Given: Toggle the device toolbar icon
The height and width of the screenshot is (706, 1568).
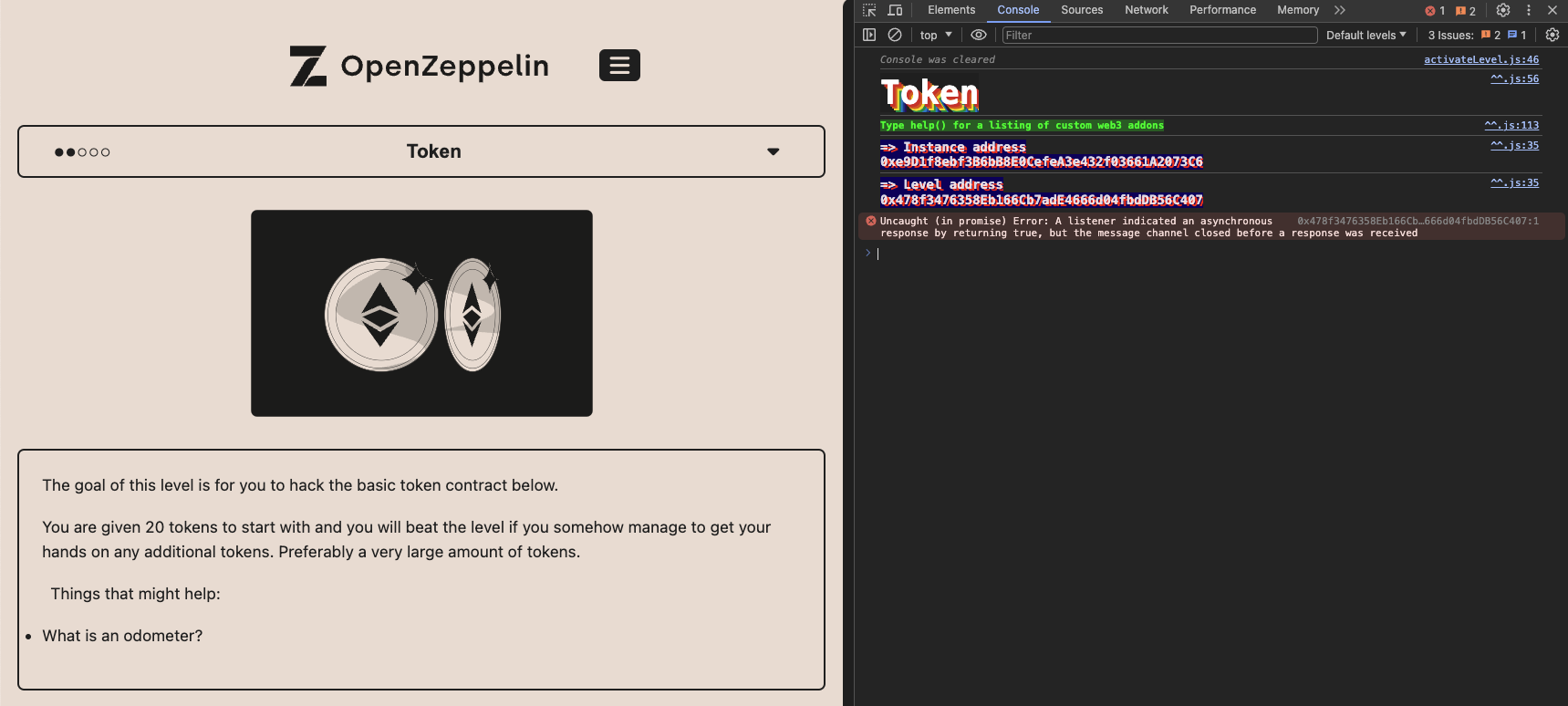Looking at the screenshot, I should [x=896, y=10].
